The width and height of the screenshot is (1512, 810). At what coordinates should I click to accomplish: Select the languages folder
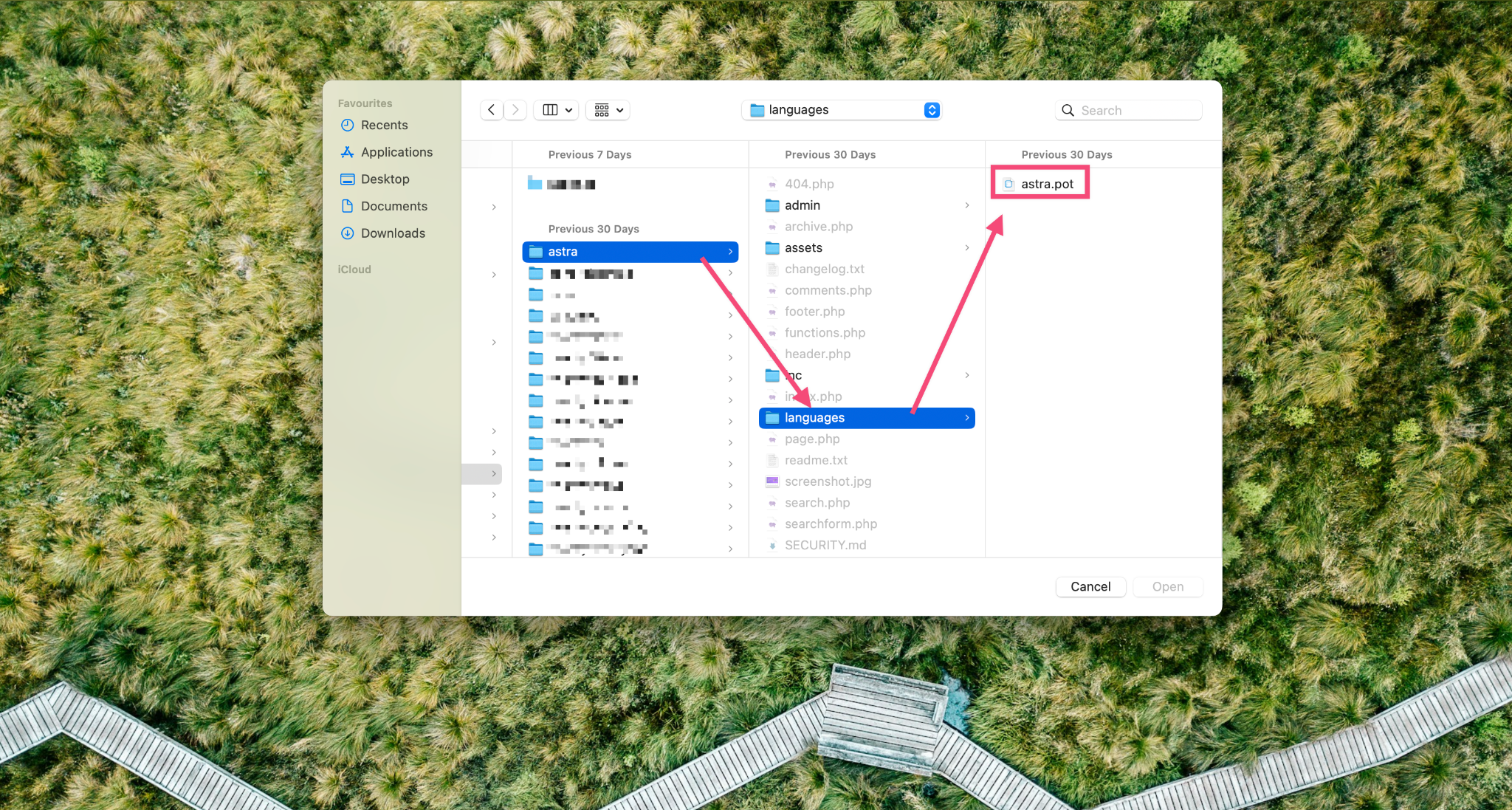[814, 418]
